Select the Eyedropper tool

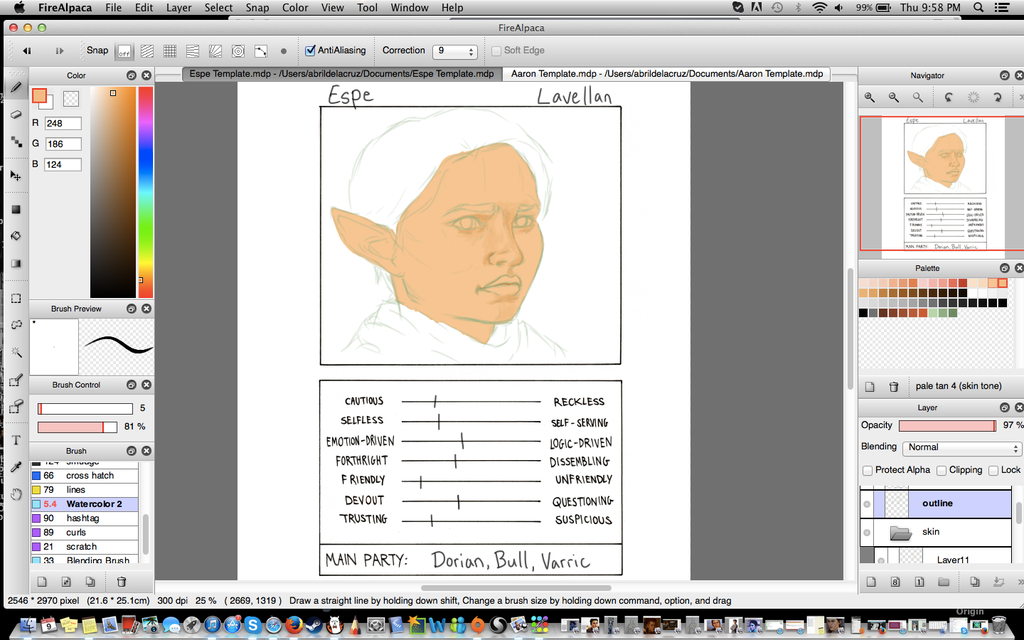coord(16,467)
